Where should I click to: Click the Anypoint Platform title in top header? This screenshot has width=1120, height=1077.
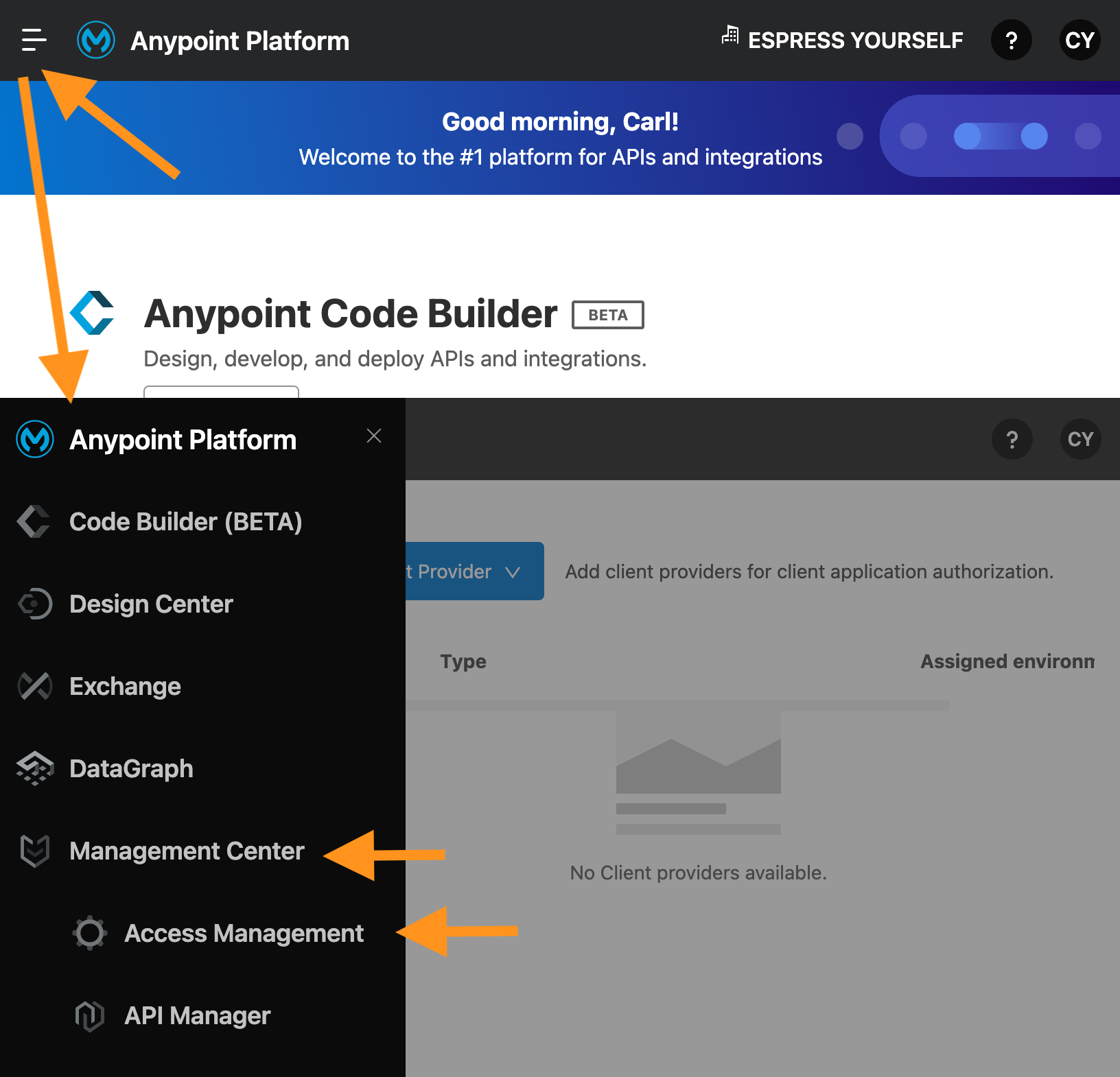(240, 41)
